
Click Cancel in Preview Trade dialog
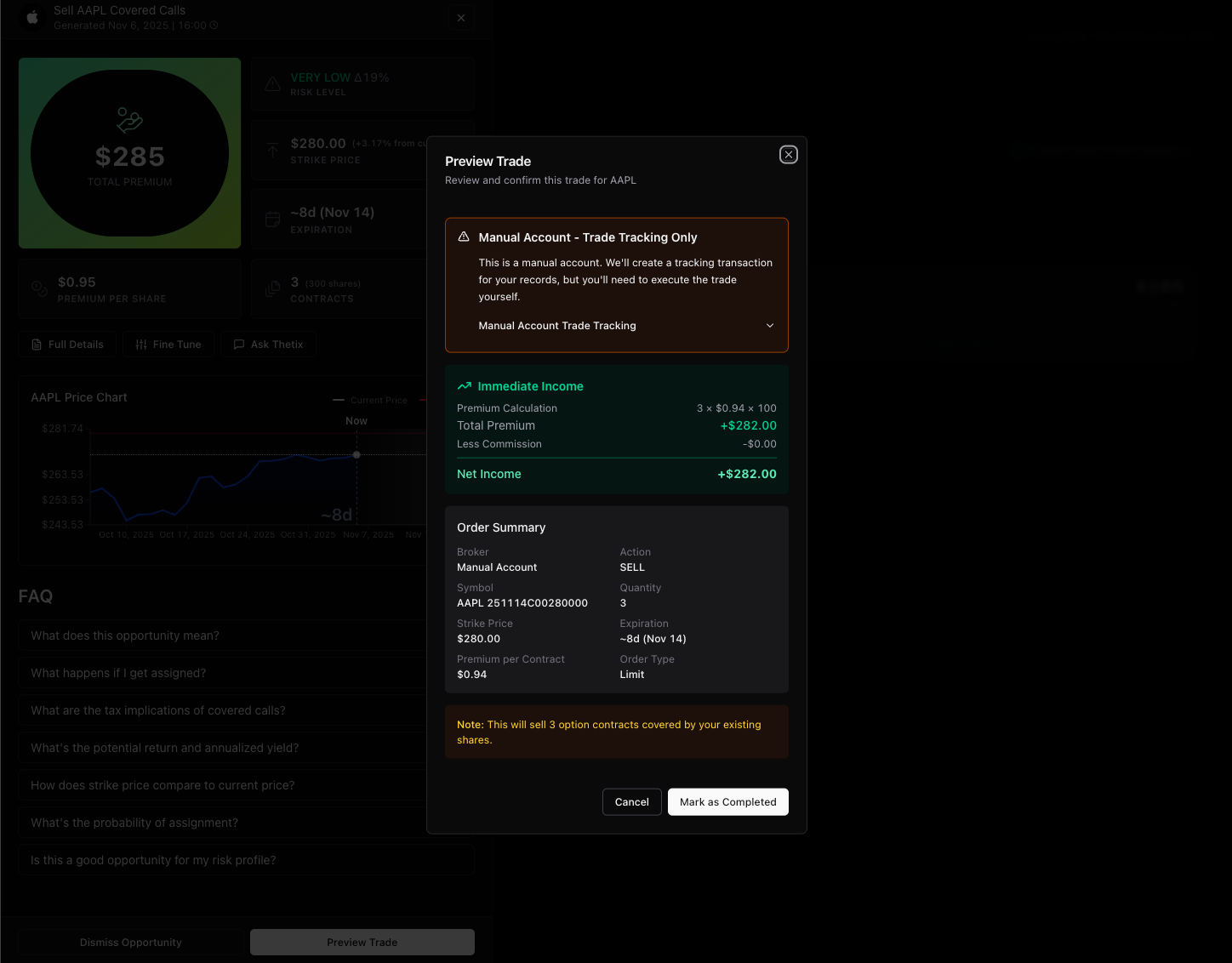point(631,802)
